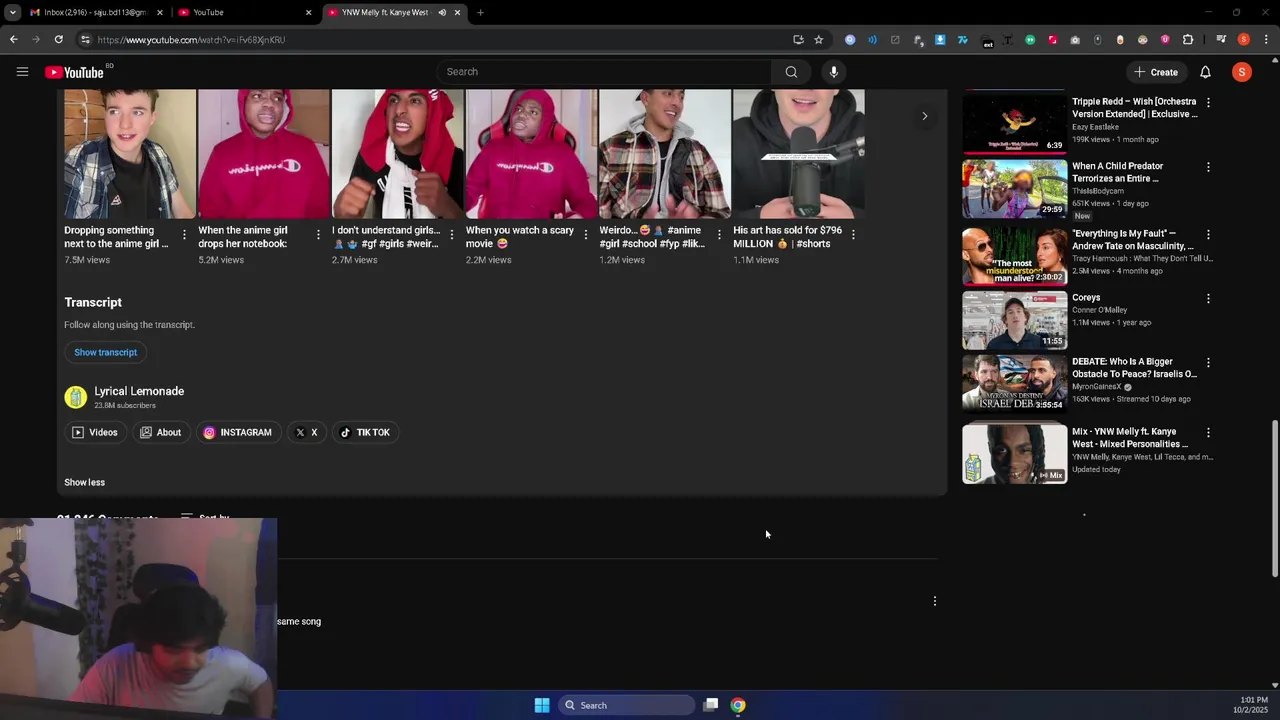Click the Show transcript button
The width and height of the screenshot is (1280, 720).
pos(105,352)
